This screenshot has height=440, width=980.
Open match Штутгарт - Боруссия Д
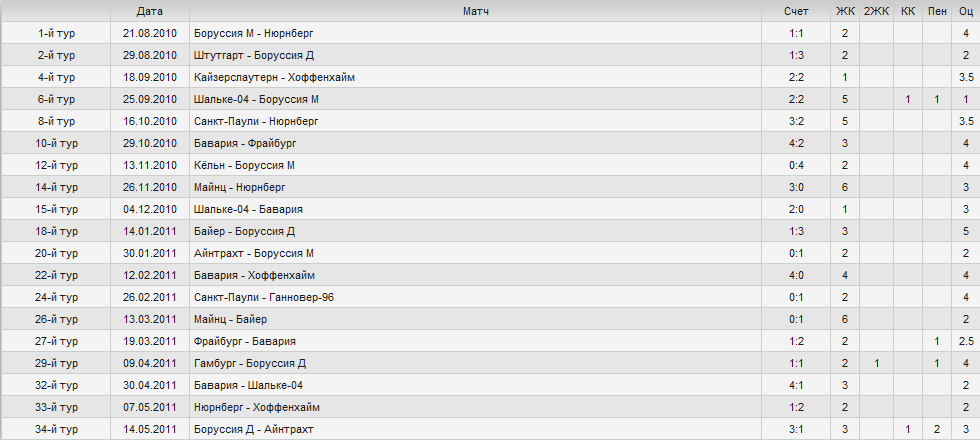tap(254, 55)
